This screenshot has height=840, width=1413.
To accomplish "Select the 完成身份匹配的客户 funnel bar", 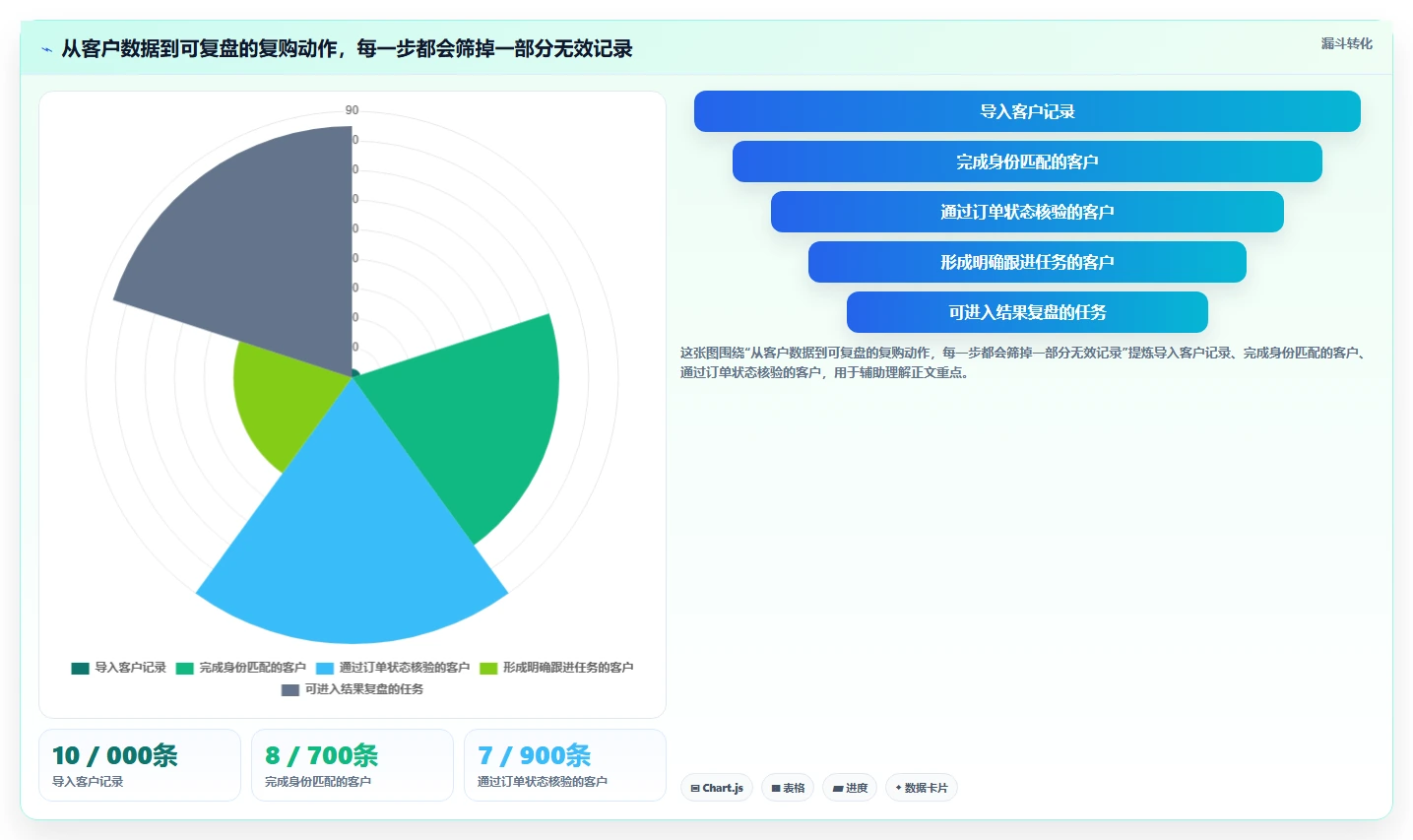I will (x=1027, y=162).
